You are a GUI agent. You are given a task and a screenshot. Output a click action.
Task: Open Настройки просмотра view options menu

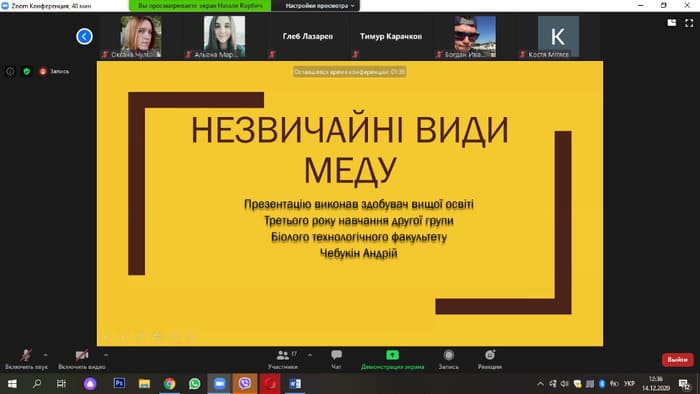click(320, 6)
